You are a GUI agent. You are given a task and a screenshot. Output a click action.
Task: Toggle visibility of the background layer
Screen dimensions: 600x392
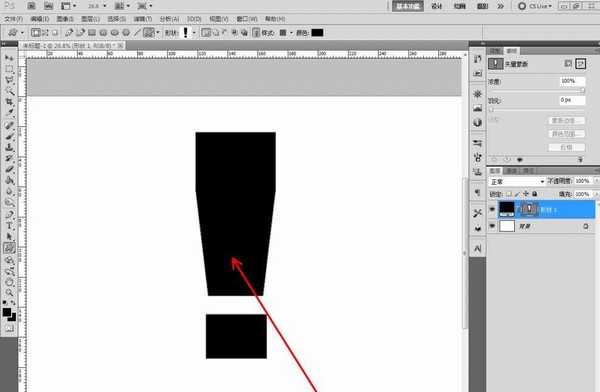point(492,226)
